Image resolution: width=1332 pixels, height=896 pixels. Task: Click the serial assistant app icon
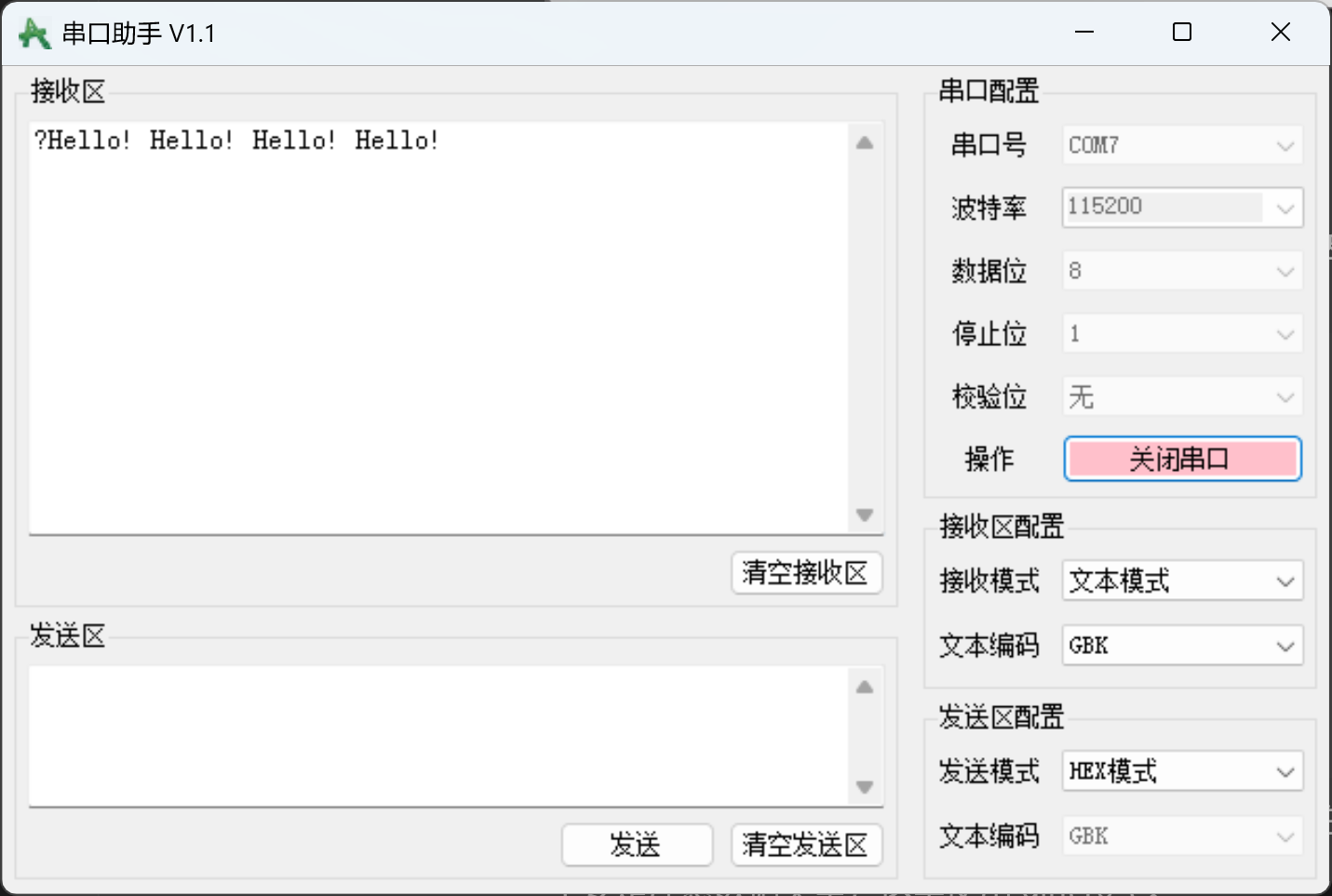(x=34, y=33)
